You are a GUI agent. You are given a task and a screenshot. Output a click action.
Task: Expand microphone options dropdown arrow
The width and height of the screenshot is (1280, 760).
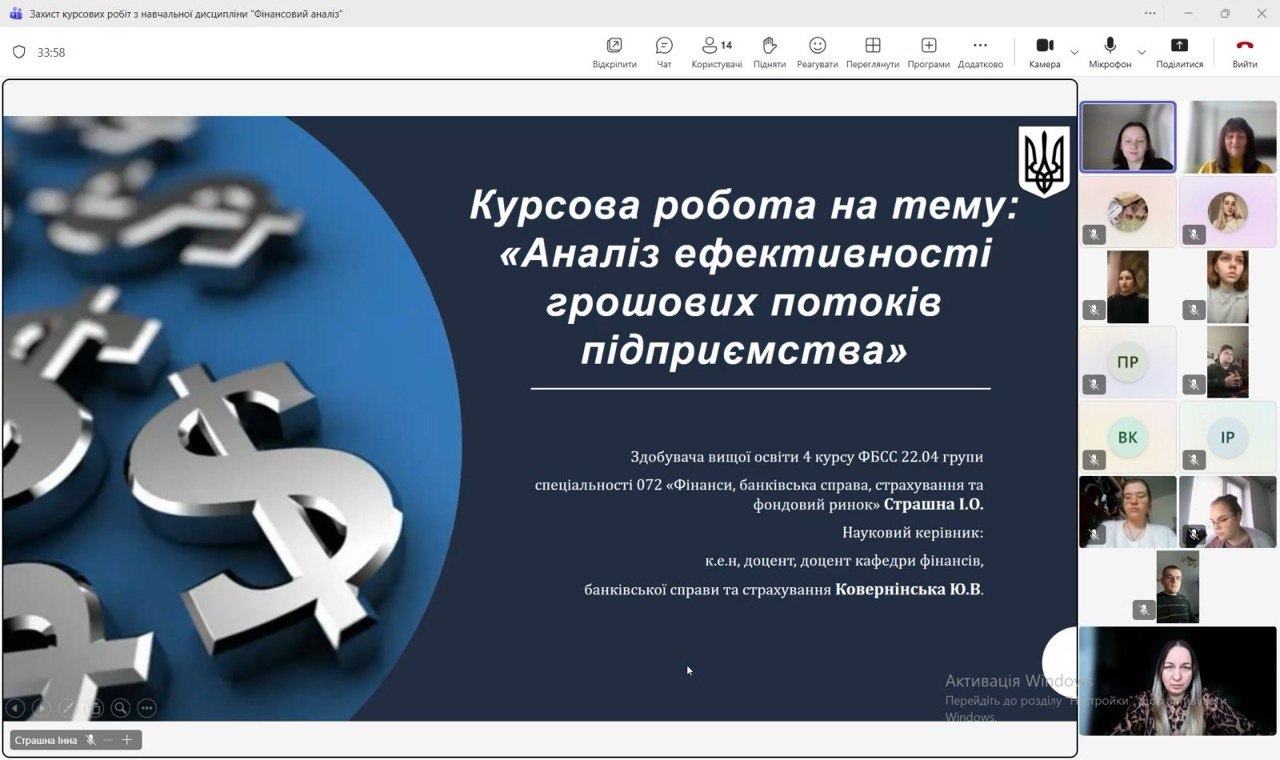coord(1141,52)
